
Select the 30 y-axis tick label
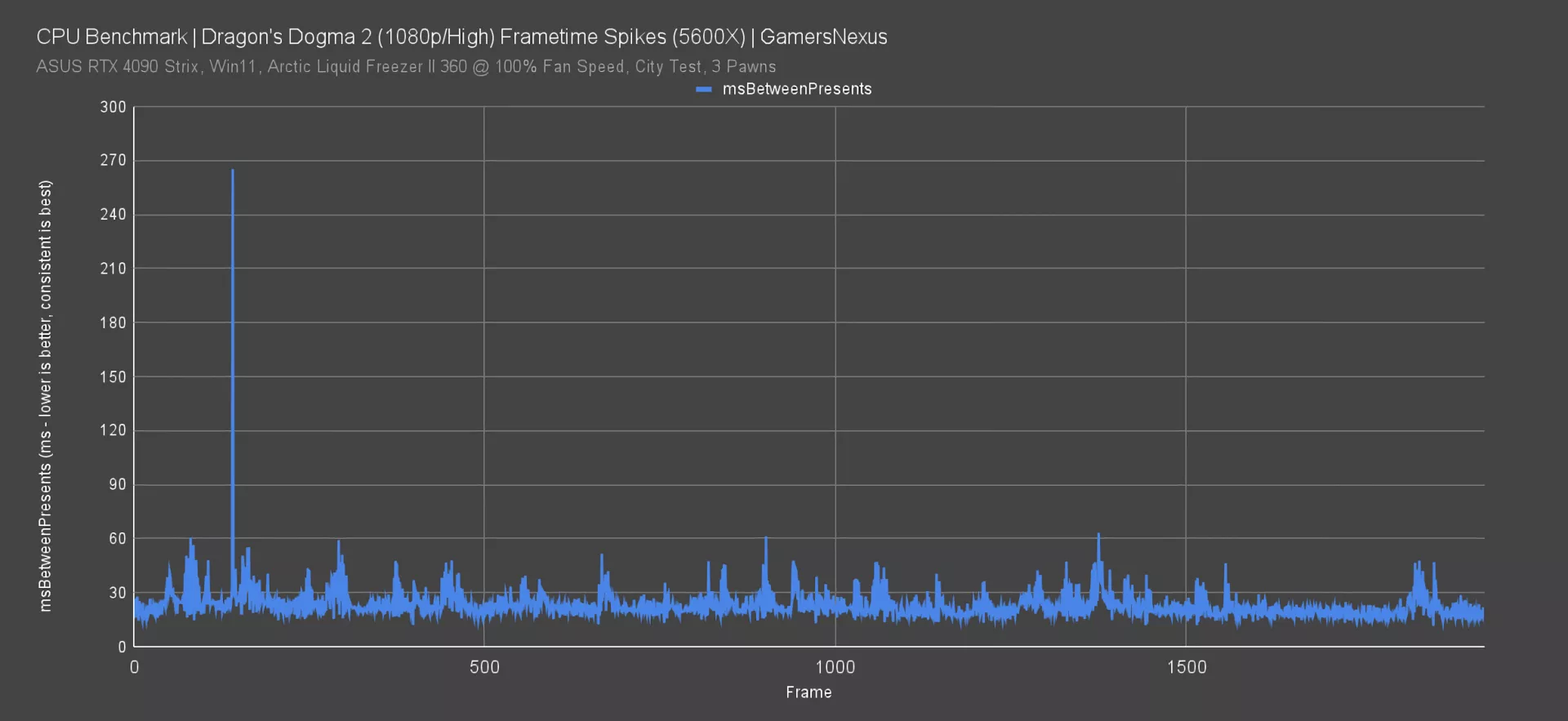118,593
